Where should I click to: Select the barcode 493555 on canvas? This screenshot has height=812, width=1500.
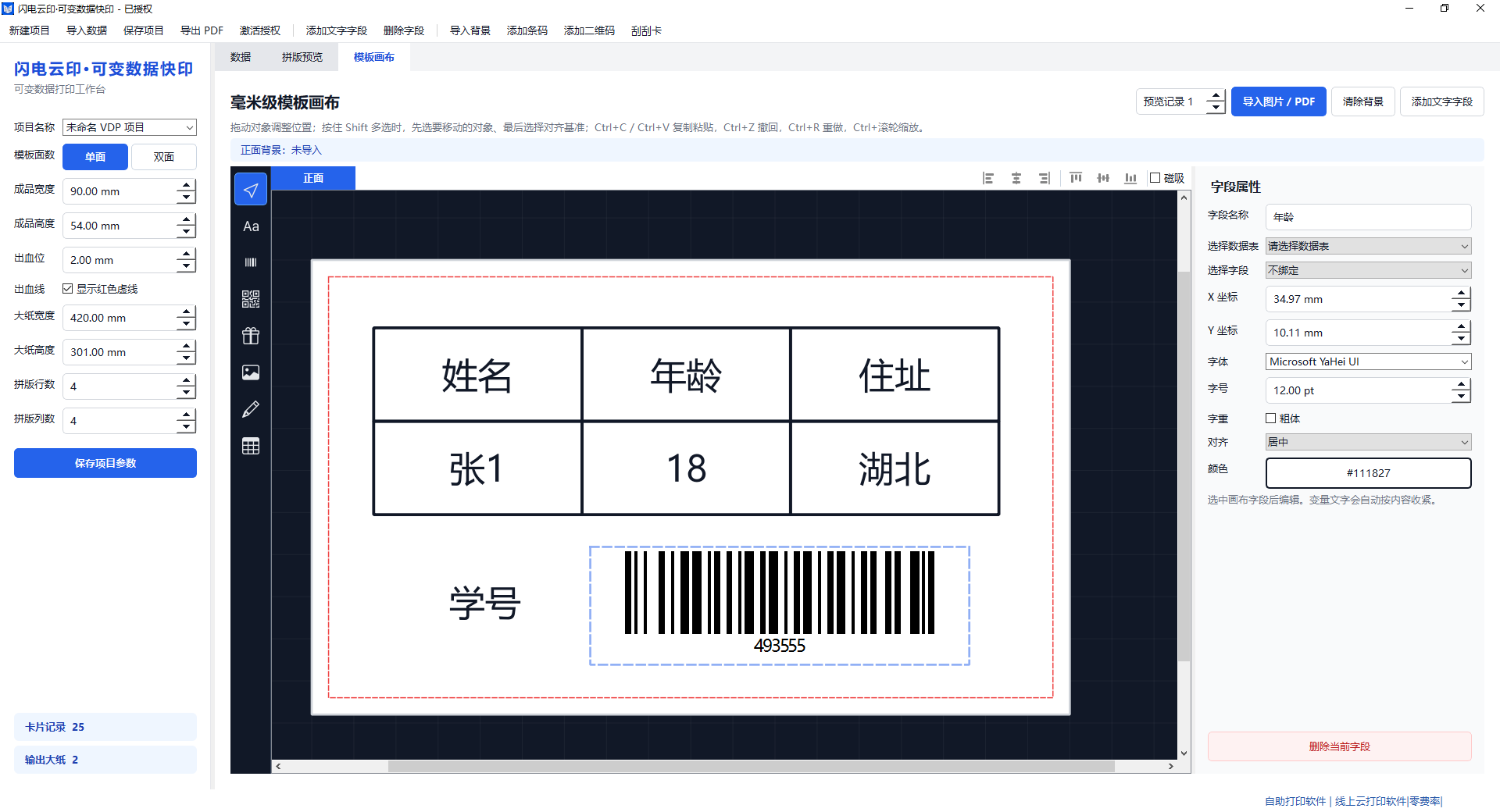coord(780,606)
